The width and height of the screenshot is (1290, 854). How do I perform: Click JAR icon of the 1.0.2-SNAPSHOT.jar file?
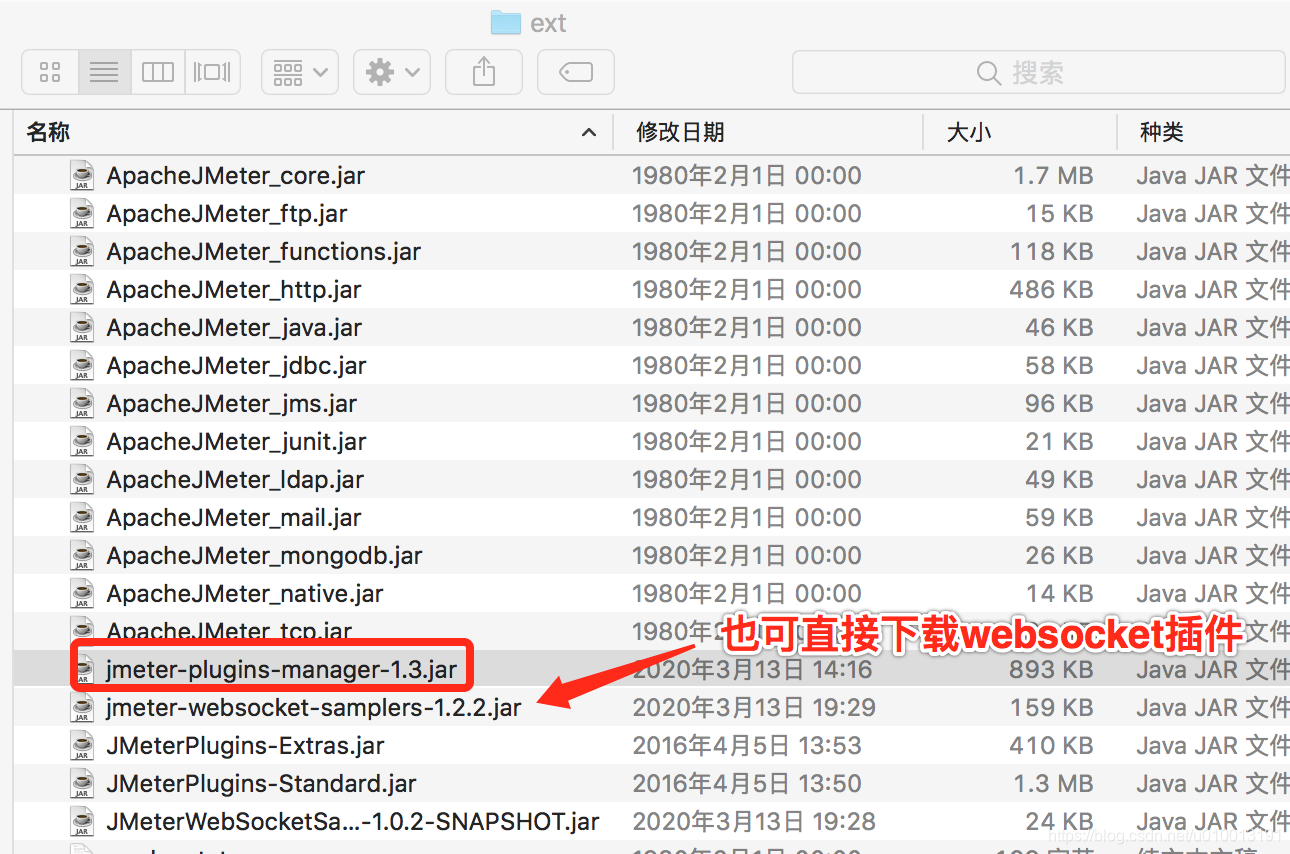point(82,822)
